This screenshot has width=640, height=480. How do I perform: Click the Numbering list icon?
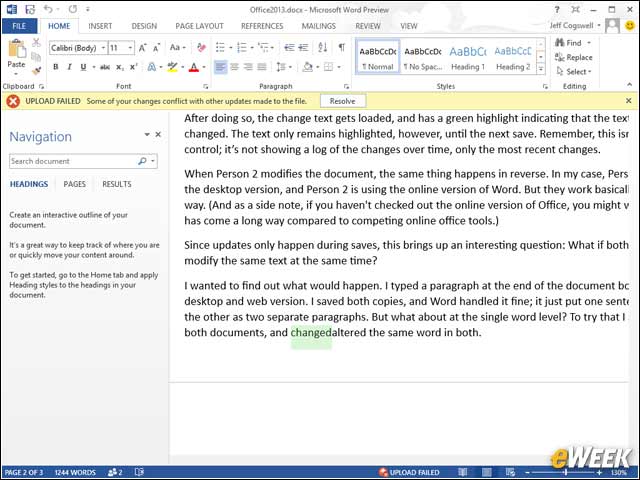242,48
